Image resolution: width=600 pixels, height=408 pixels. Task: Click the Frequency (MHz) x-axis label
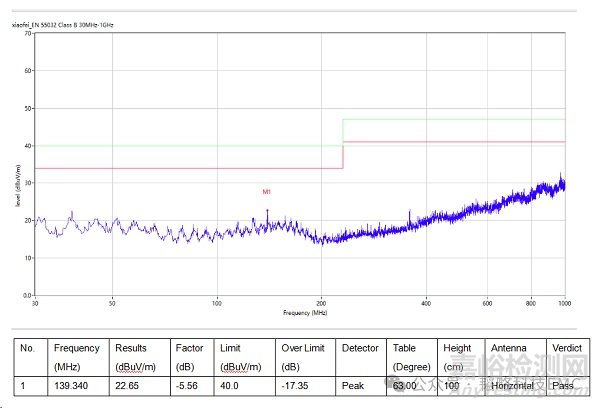304,313
